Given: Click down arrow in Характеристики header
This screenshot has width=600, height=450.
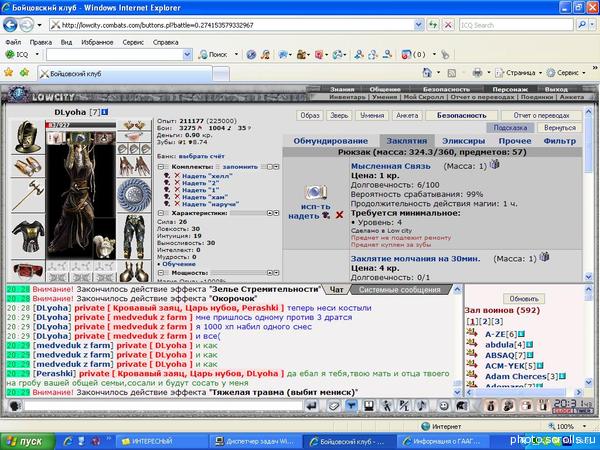Looking at the screenshot, I should coord(276,213).
